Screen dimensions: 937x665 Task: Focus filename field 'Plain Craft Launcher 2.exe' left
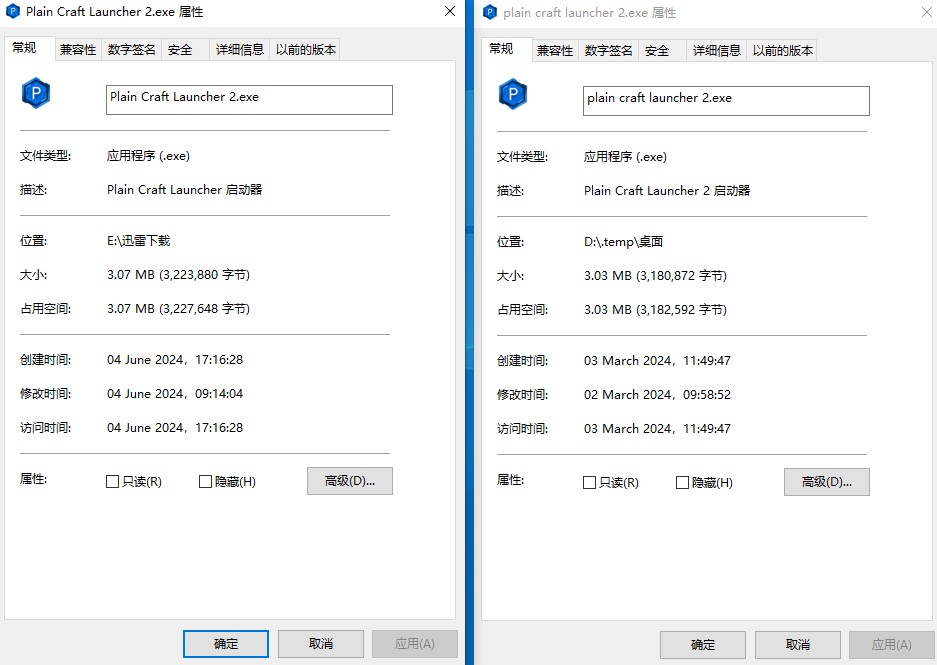[249, 100]
